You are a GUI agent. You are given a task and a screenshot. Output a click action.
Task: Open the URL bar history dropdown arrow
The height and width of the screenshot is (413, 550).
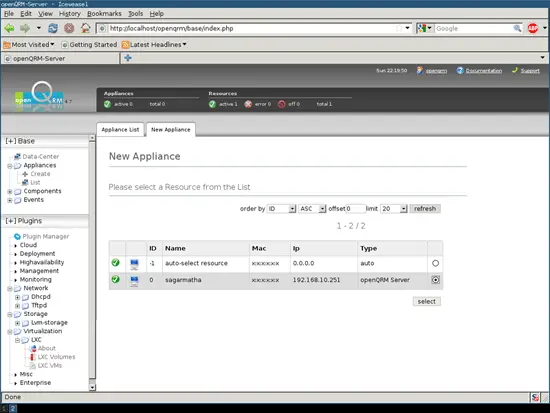[407, 28]
